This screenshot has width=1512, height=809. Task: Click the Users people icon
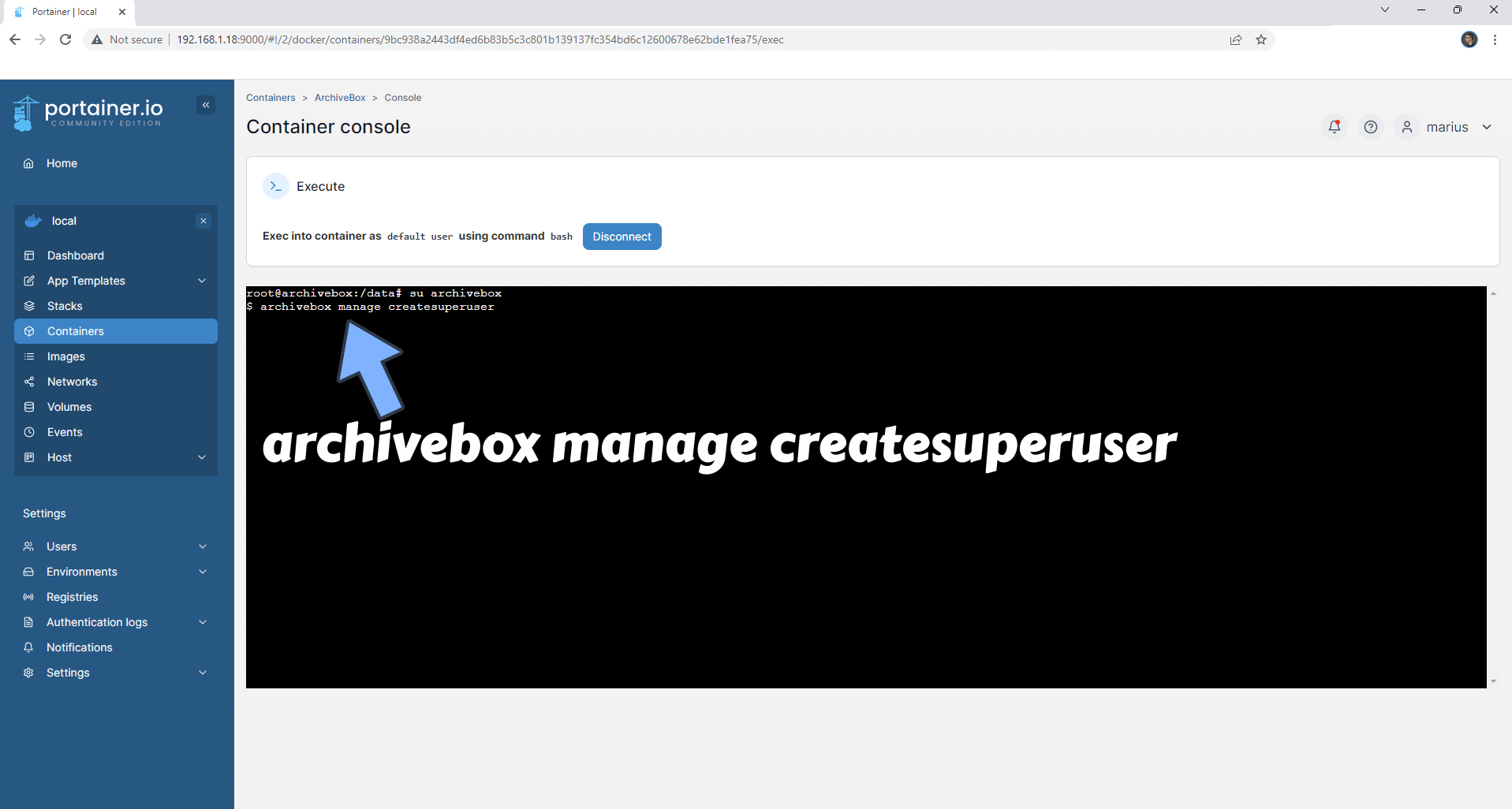(x=28, y=546)
